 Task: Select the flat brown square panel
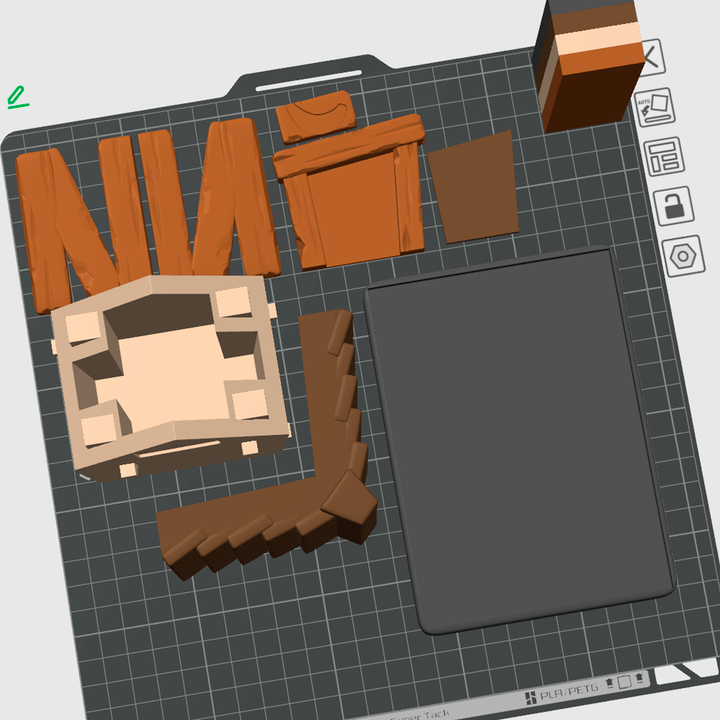[475, 188]
